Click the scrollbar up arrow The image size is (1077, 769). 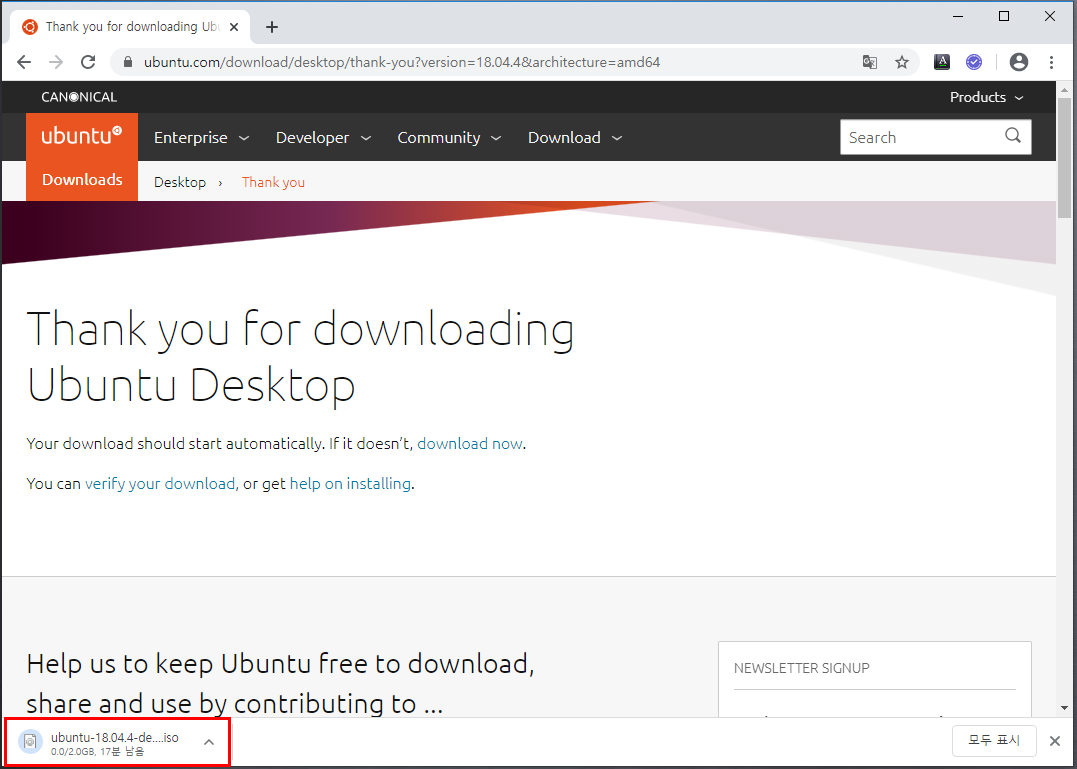1065,89
